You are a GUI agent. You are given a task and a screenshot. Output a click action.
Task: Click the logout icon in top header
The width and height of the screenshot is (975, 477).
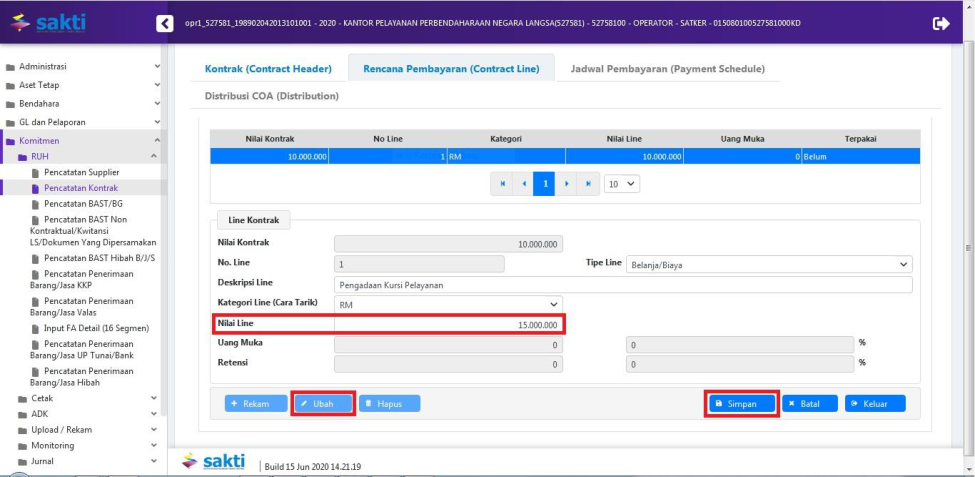940,23
